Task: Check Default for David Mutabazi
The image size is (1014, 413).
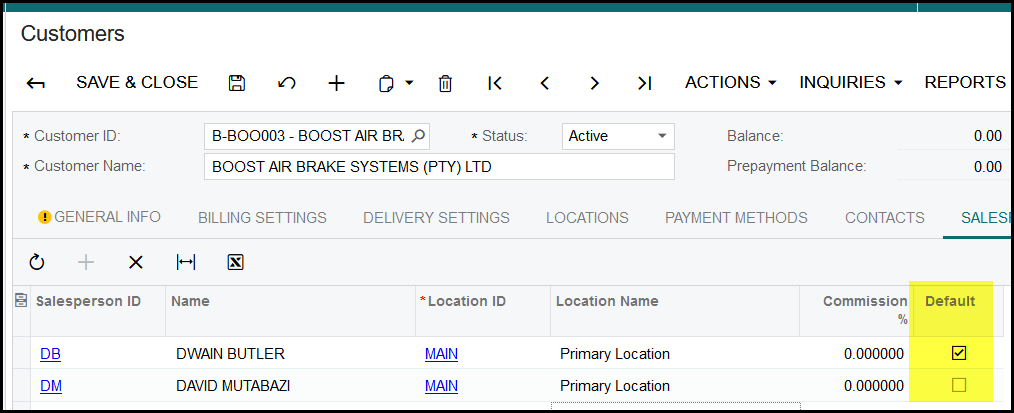Action: click(x=958, y=385)
